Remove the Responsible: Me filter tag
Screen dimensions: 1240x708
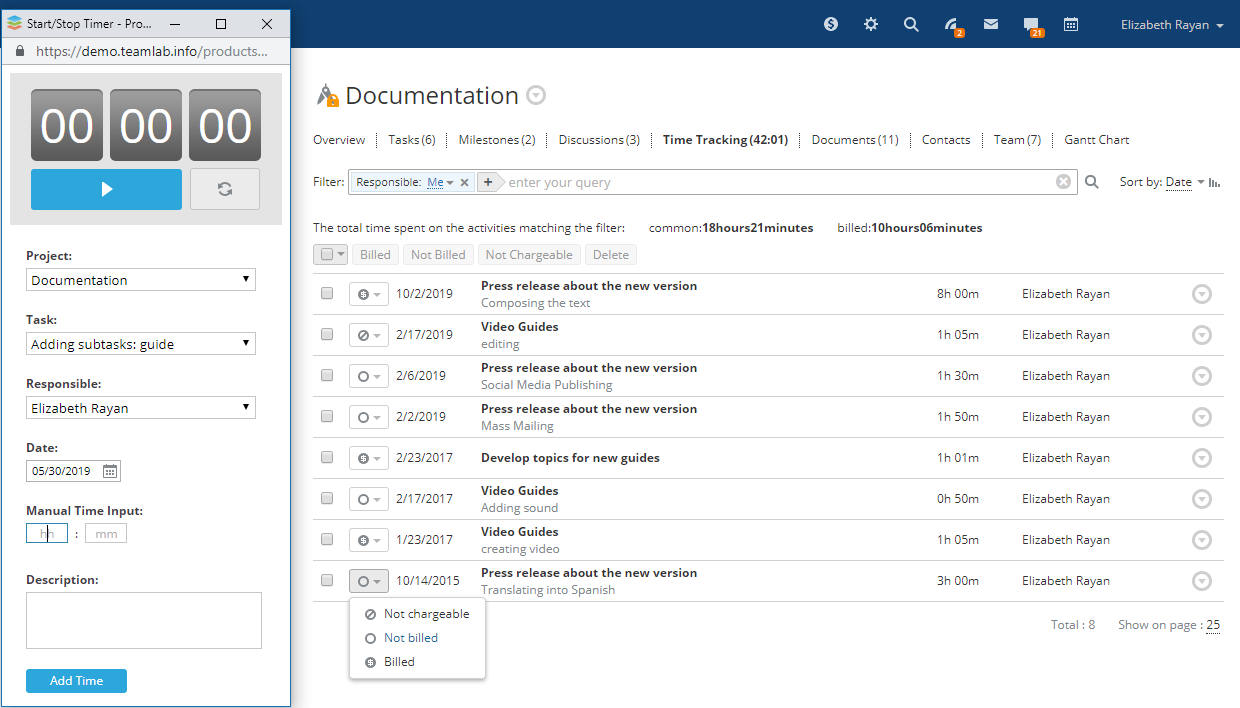pyautogui.click(x=464, y=182)
